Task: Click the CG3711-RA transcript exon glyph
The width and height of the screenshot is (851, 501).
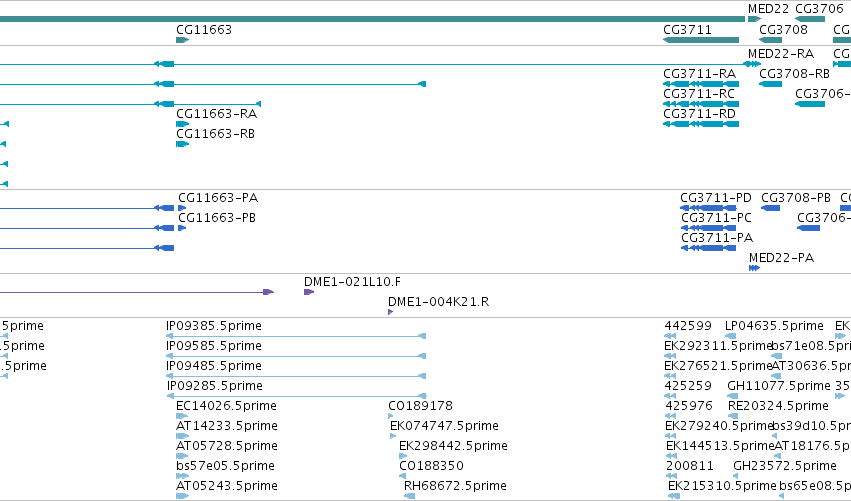Action: pos(701,84)
